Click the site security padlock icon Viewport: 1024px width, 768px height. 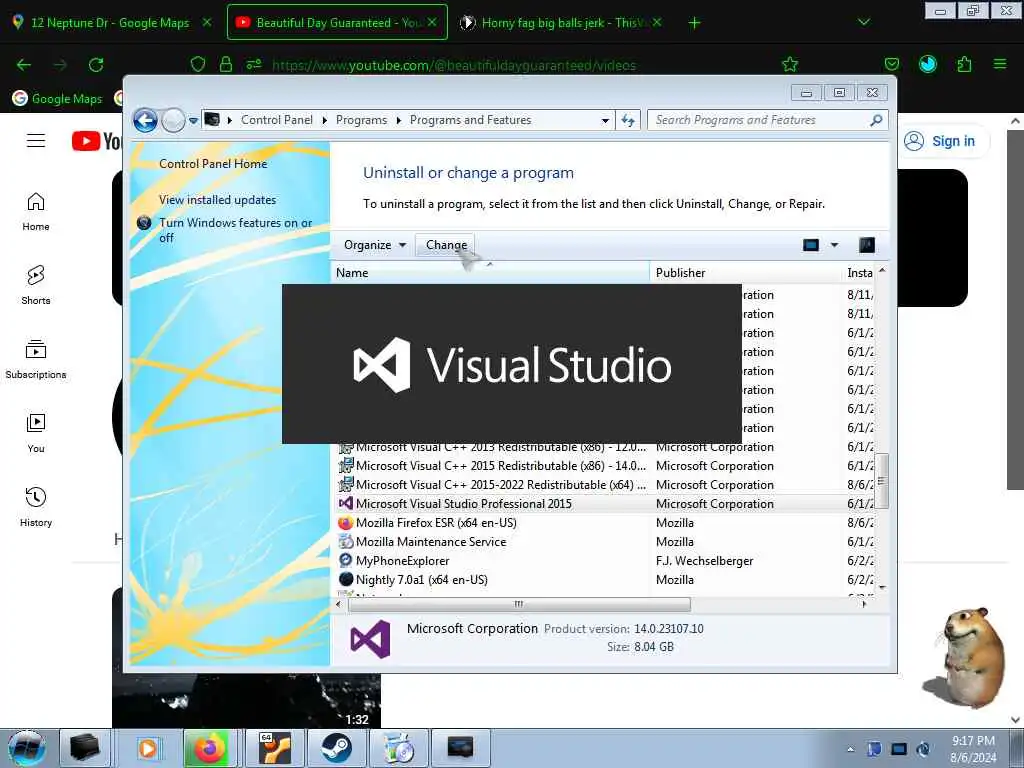(226, 64)
